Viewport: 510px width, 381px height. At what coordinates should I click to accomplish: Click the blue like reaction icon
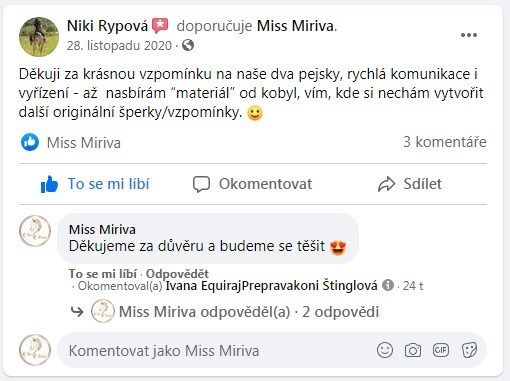pos(30,142)
